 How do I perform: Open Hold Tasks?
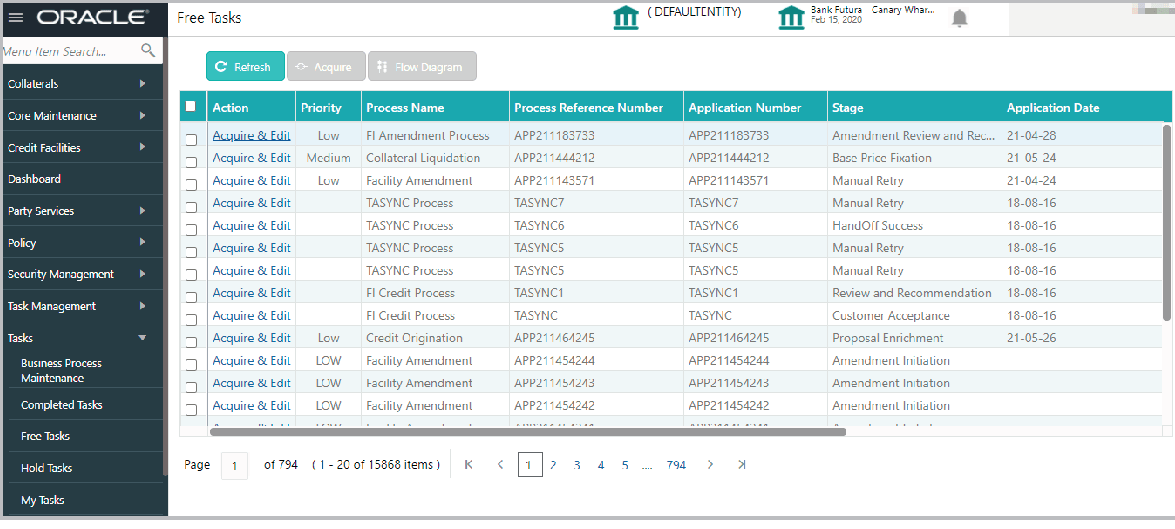coord(46,468)
